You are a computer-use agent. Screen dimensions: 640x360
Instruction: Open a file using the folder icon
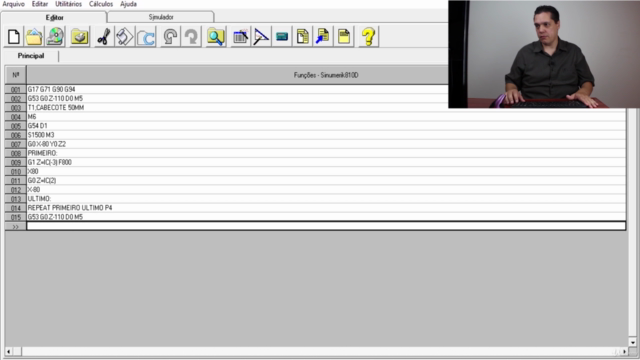click(34, 37)
